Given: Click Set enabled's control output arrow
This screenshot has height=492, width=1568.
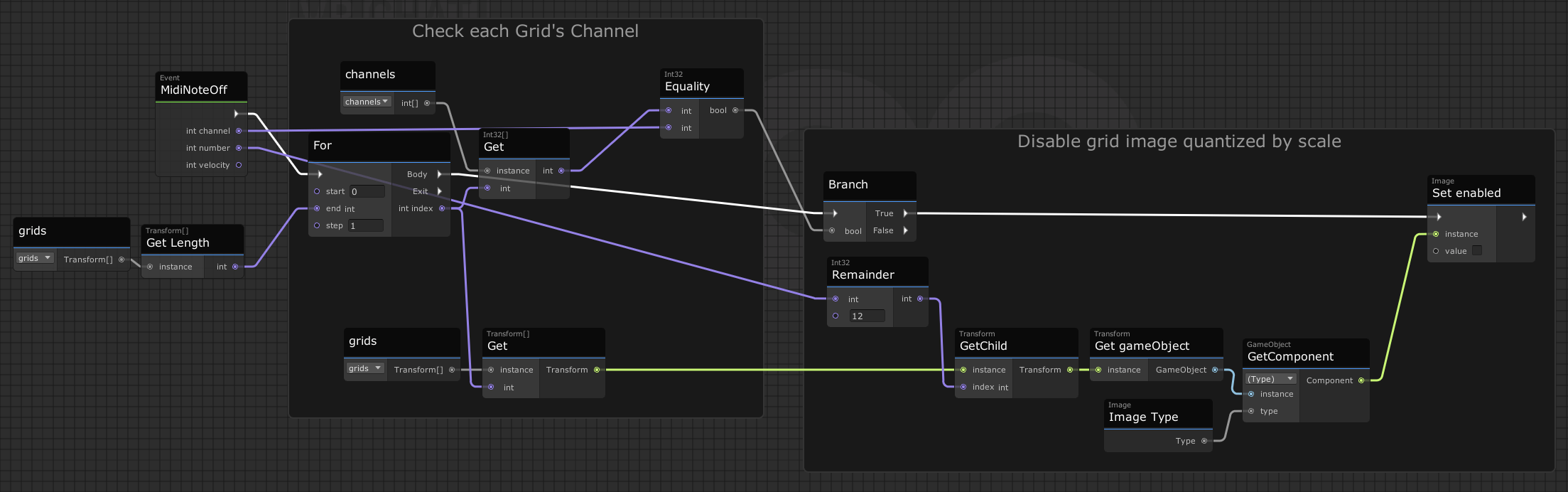Looking at the screenshot, I should pos(1524,217).
